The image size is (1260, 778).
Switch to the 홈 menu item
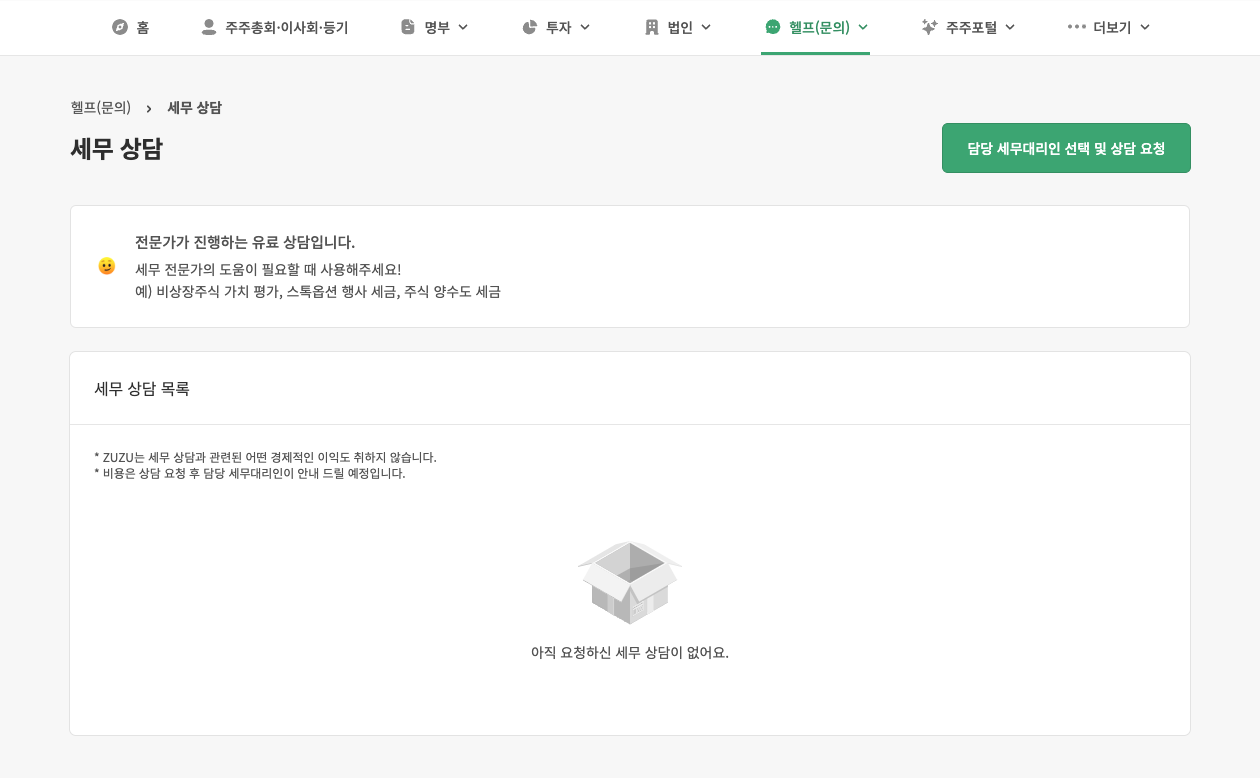[x=131, y=27]
